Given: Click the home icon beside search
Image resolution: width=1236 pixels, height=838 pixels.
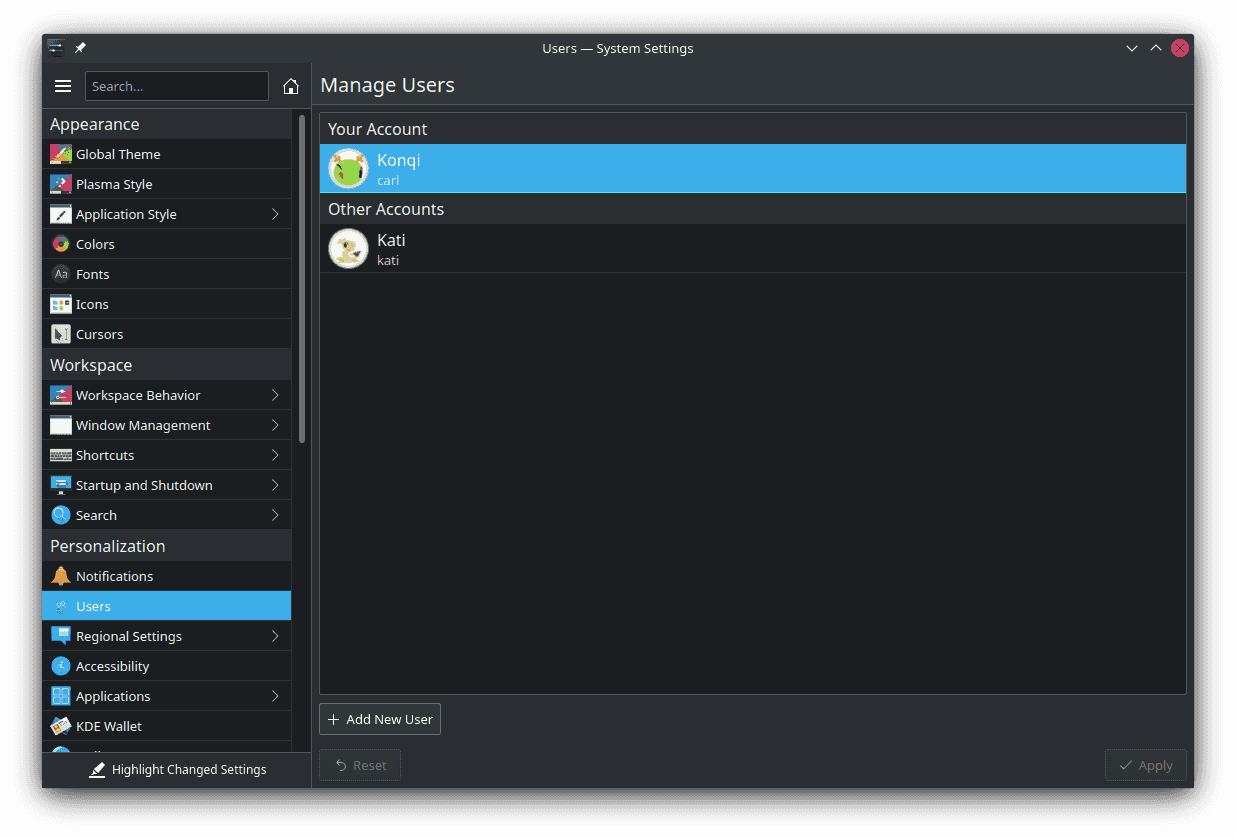Looking at the screenshot, I should 290,86.
